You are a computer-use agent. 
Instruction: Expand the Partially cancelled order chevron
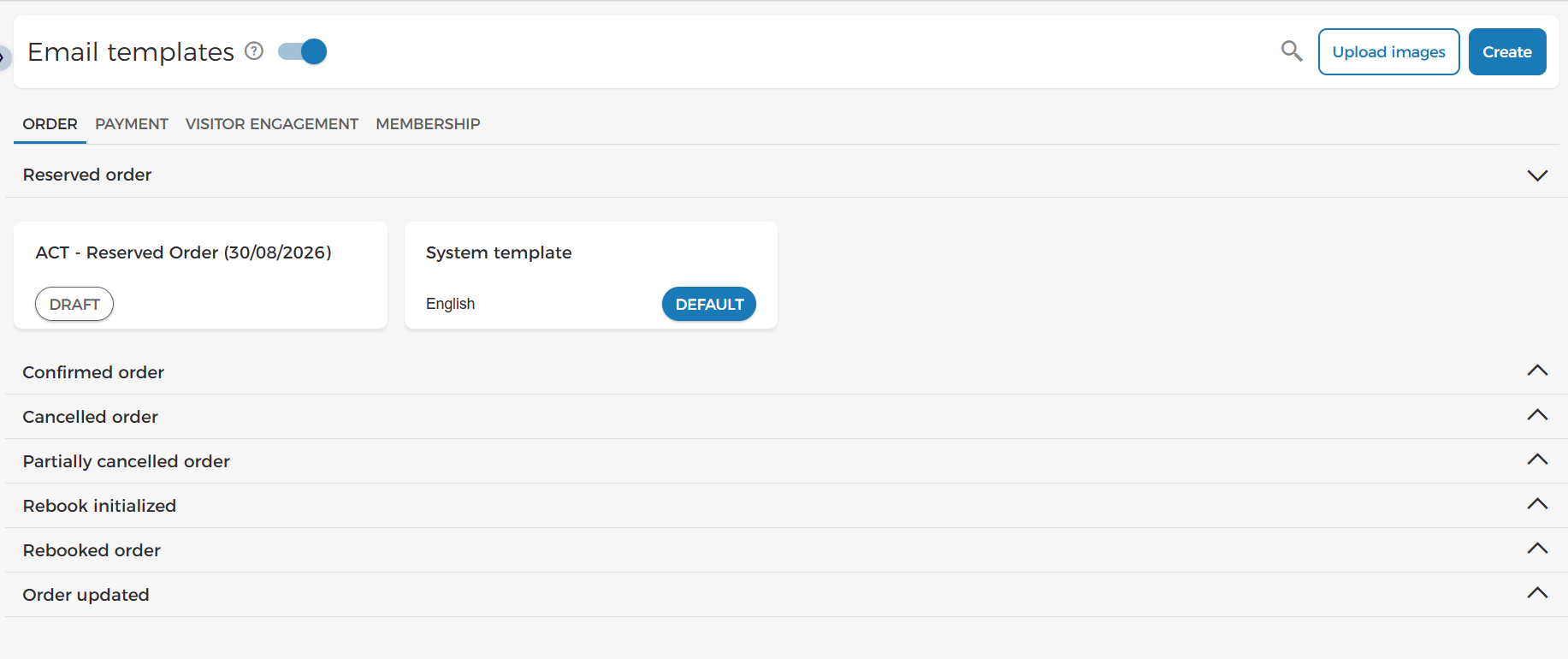coord(1537,460)
